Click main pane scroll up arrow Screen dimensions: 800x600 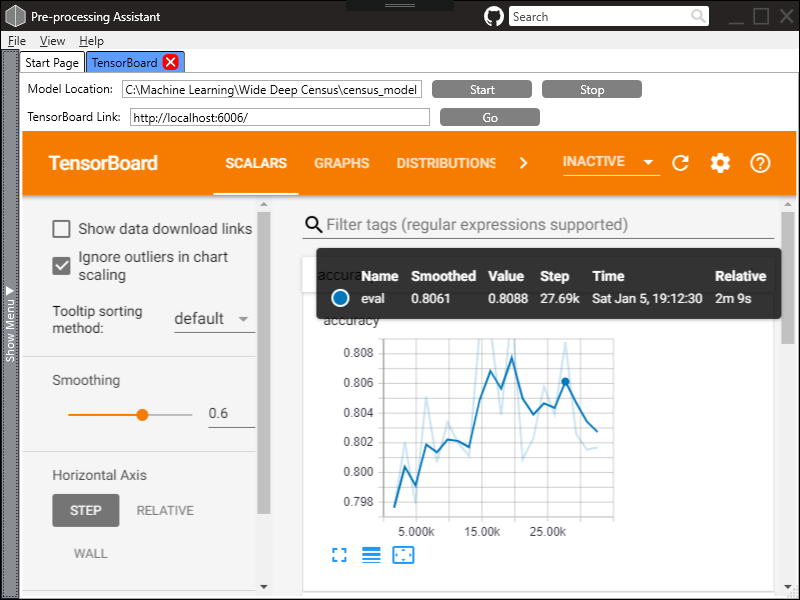pyautogui.click(x=788, y=204)
